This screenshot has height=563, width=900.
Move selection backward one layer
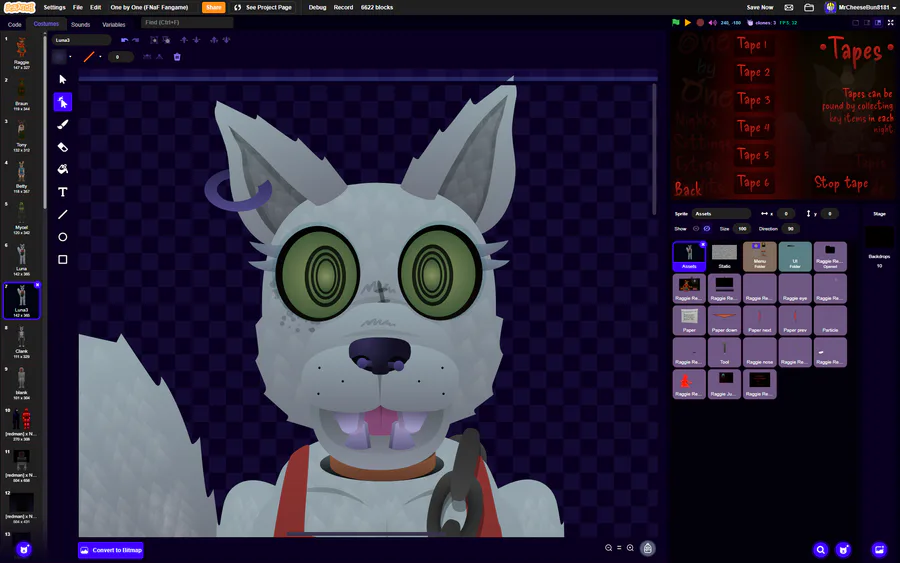tap(196, 40)
